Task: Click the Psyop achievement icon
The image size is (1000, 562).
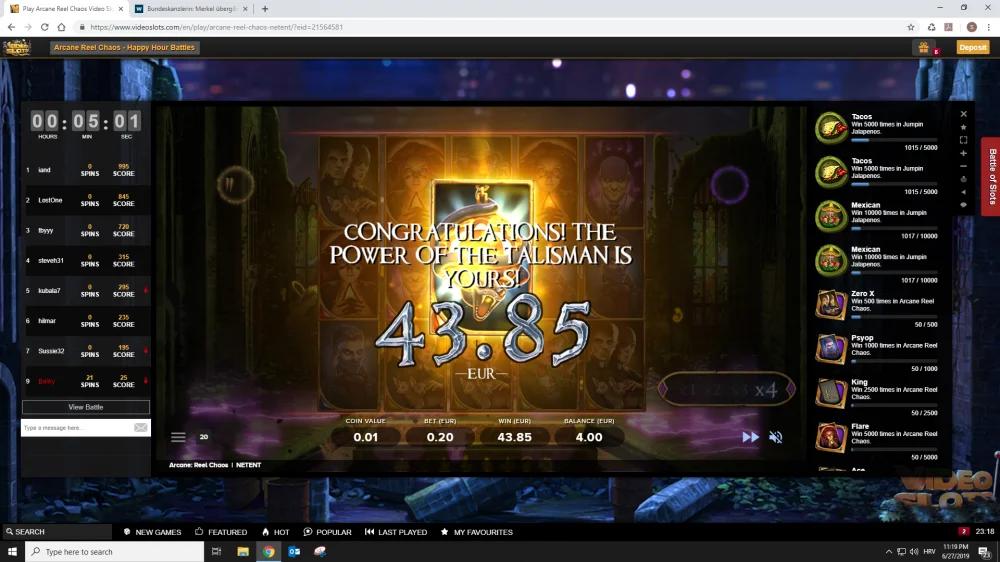Action: click(831, 348)
